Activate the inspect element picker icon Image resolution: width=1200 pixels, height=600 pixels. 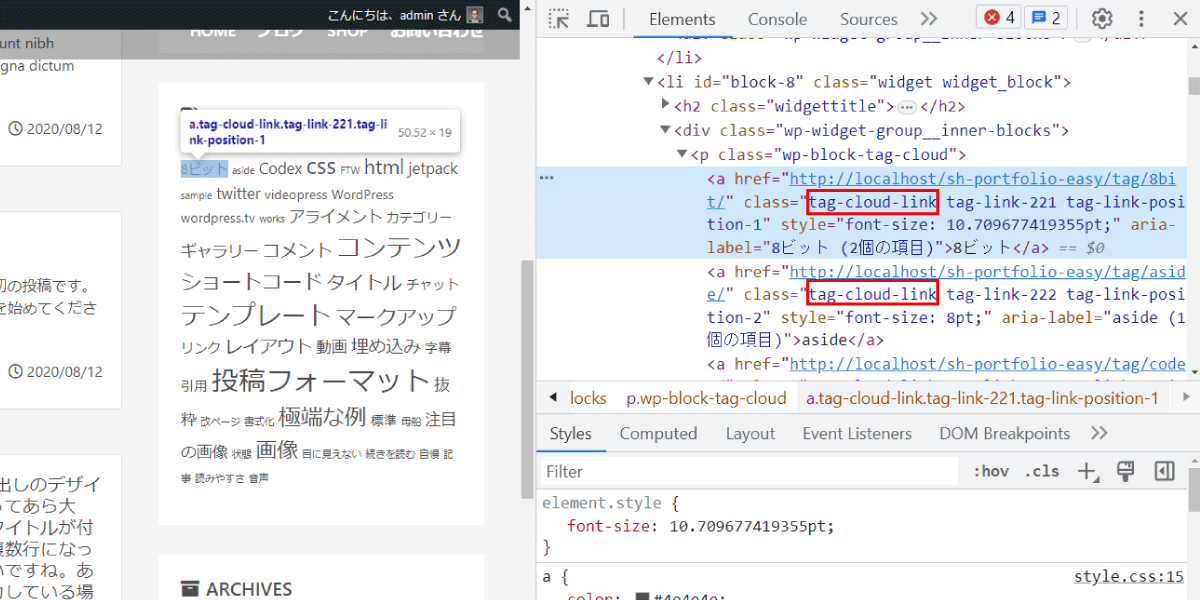(x=559, y=18)
